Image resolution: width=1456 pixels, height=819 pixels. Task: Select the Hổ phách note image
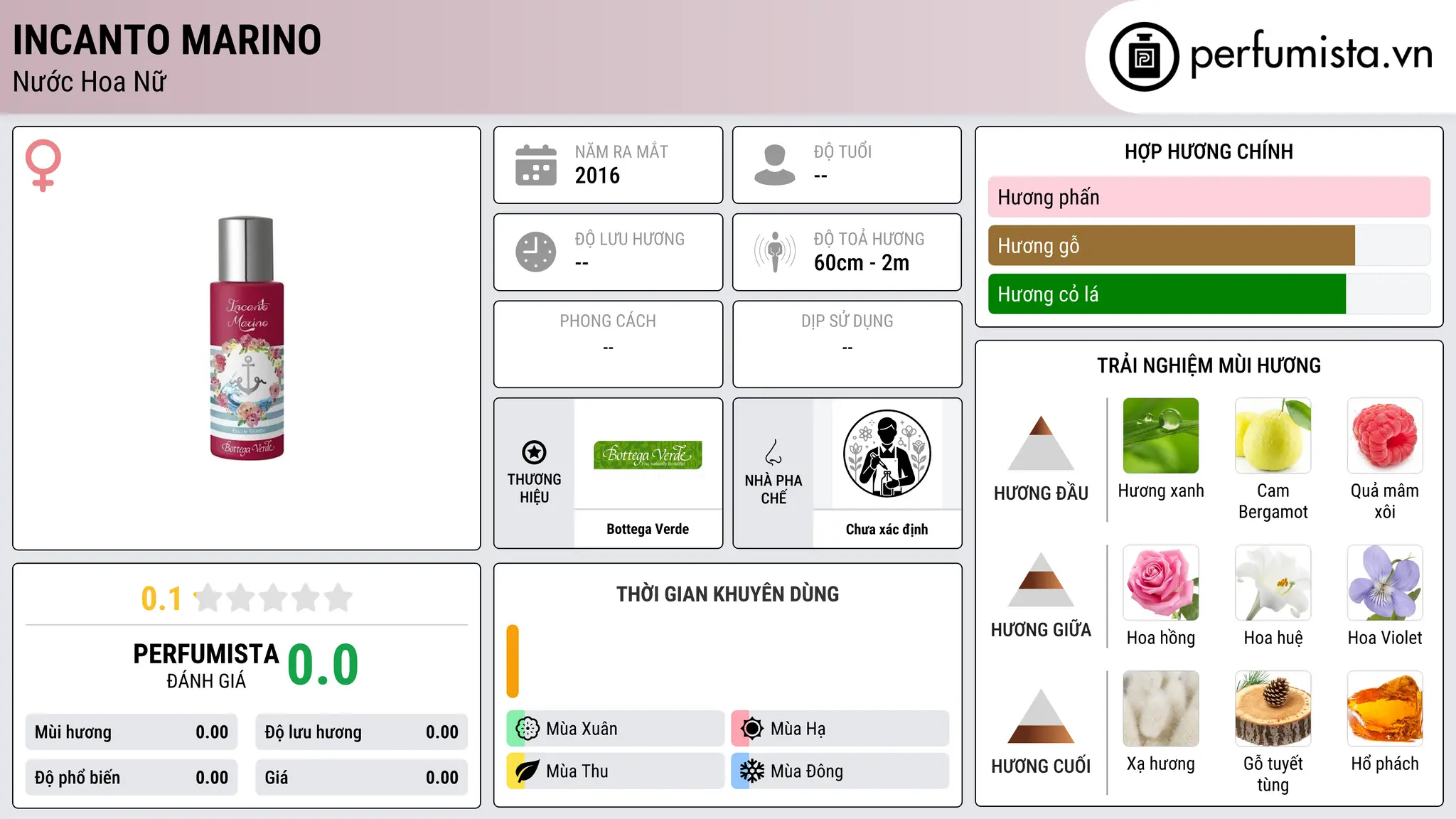tap(1385, 709)
